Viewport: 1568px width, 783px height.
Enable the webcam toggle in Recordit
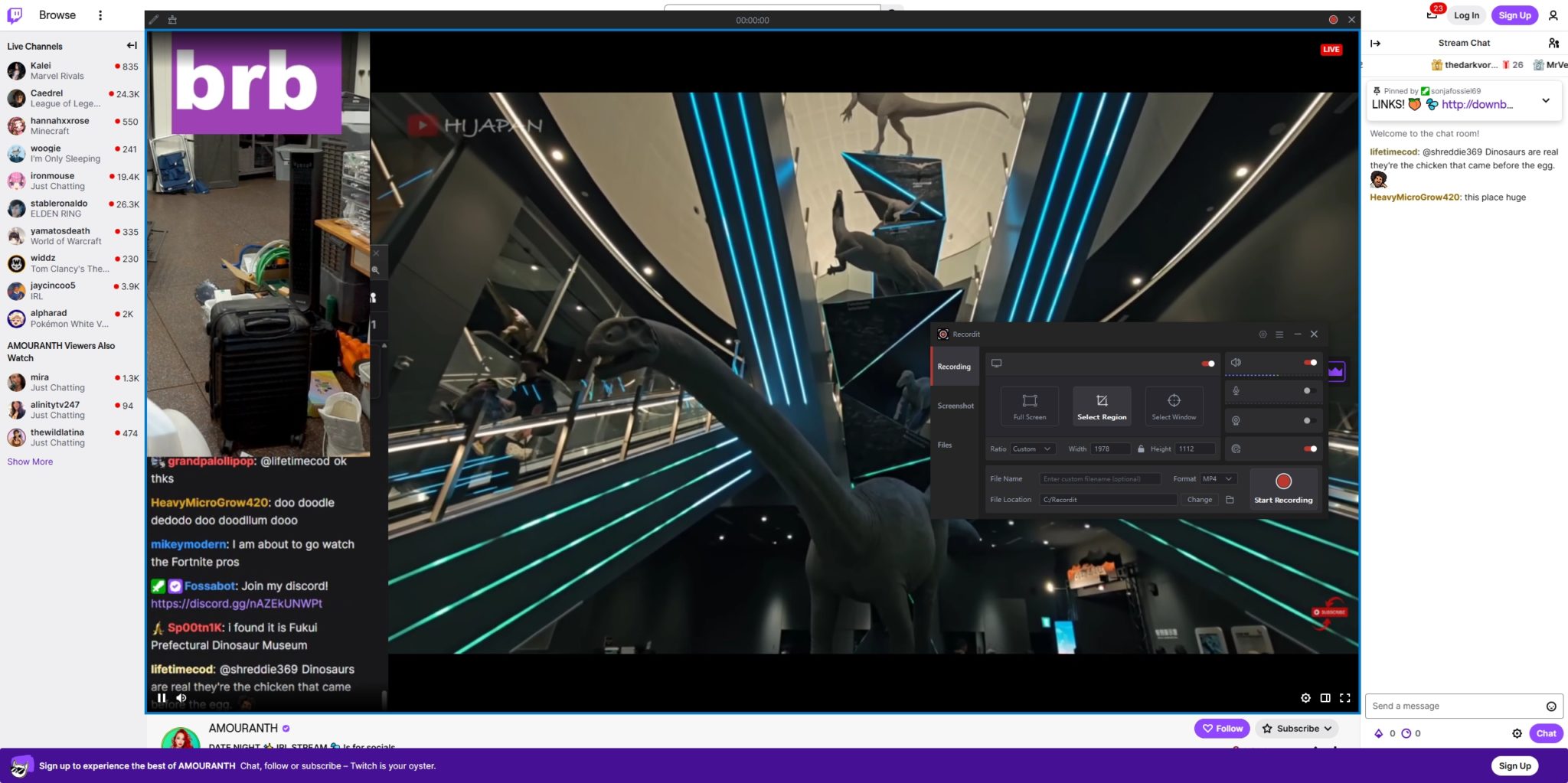point(1308,421)
